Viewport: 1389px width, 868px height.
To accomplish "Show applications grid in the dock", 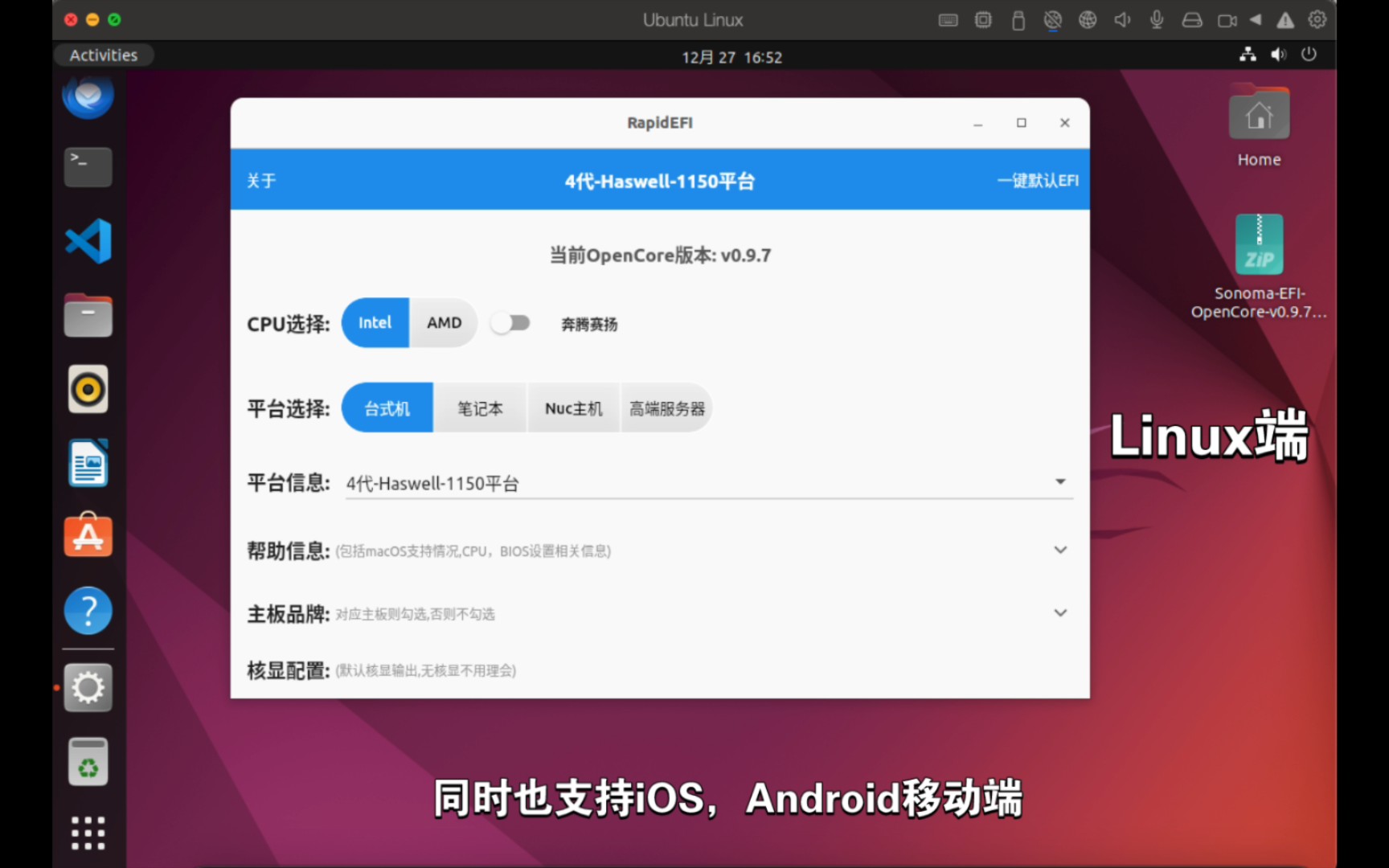I will 88,833.
